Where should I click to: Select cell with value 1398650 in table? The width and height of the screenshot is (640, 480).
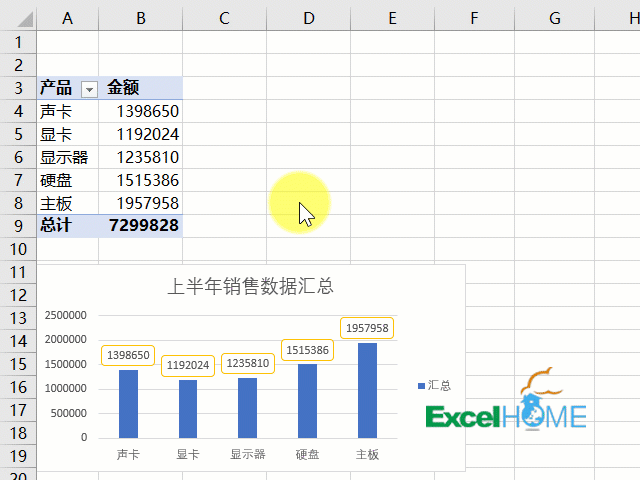tap(140, 111)
